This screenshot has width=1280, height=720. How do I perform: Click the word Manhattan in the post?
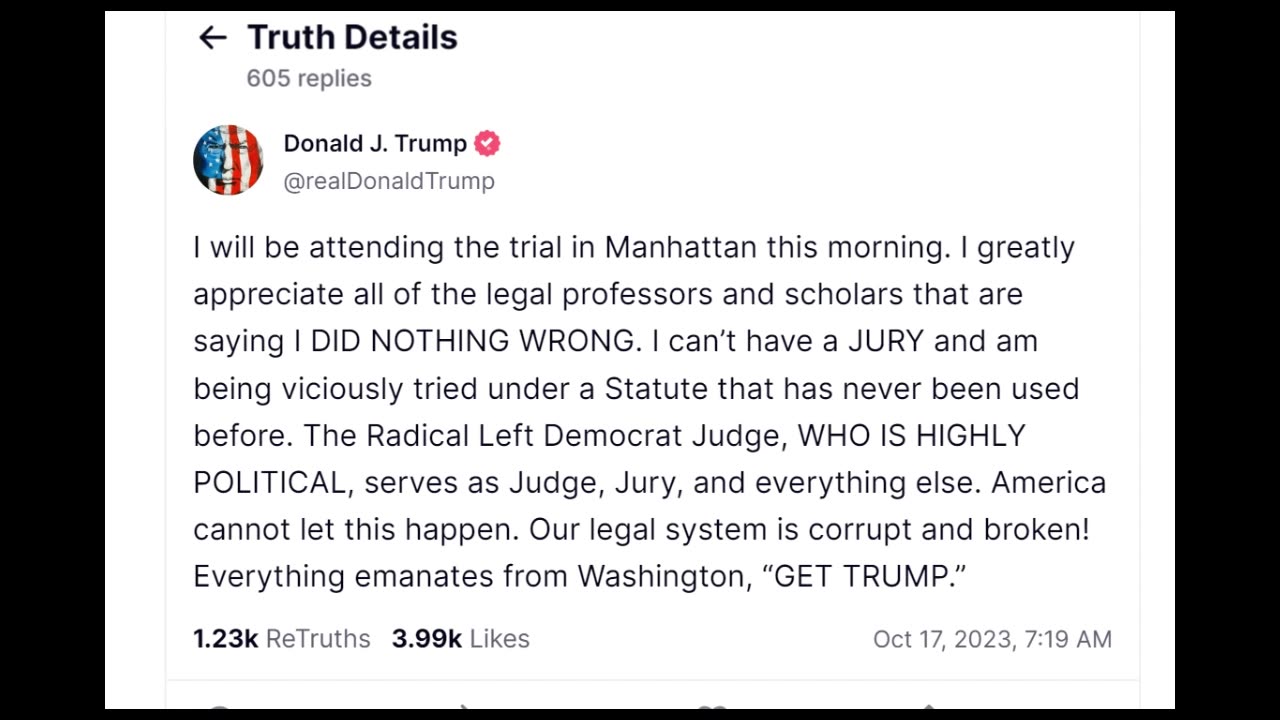[680, 247]
